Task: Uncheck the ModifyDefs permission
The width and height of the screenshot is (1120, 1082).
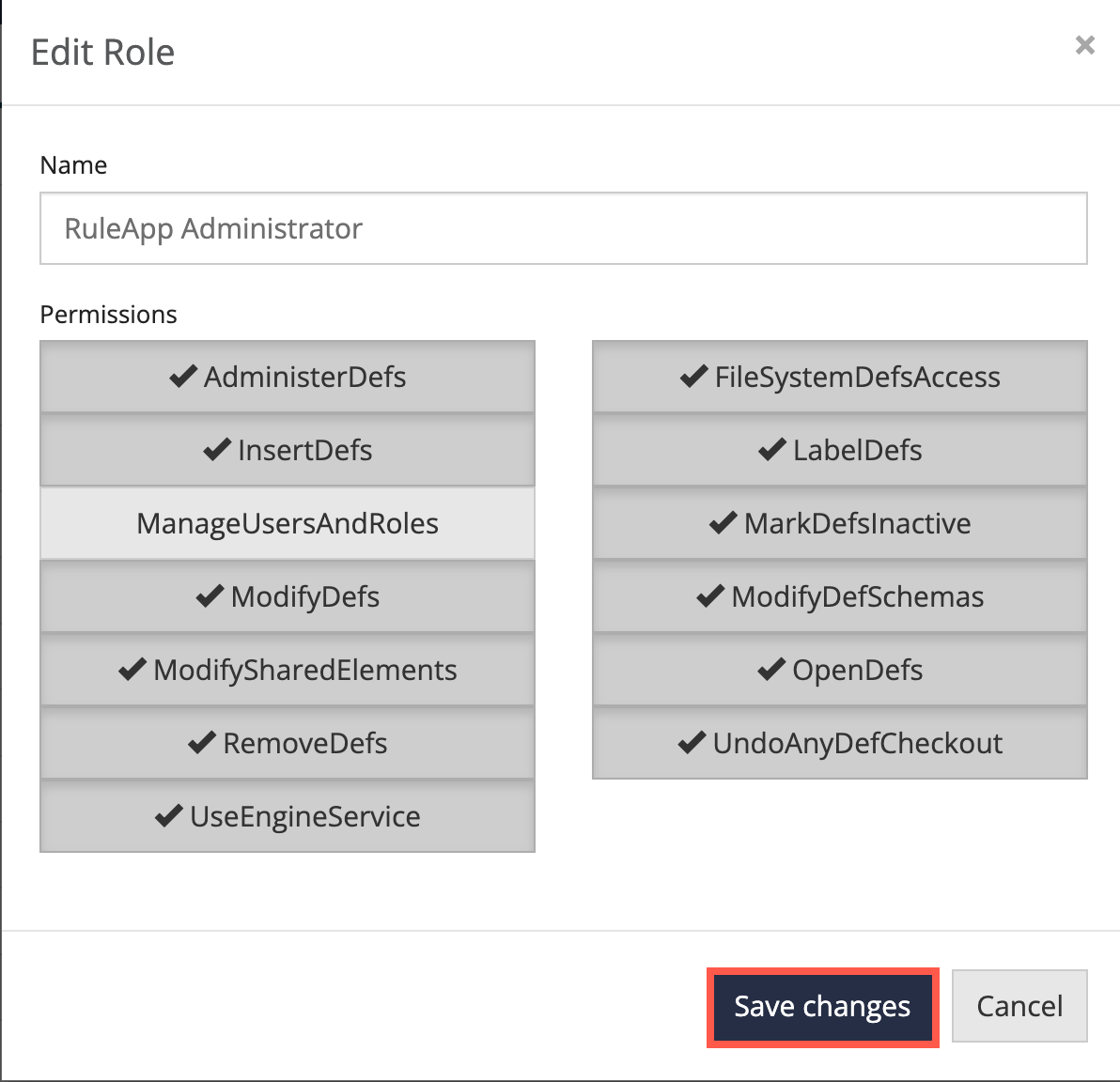Action: coord(288,596)
